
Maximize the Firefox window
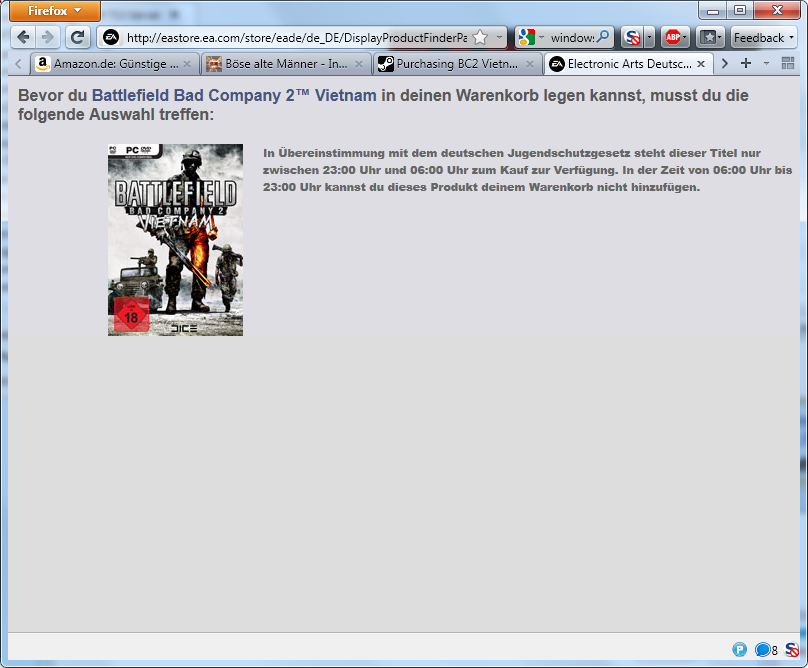tap(740, 10)
